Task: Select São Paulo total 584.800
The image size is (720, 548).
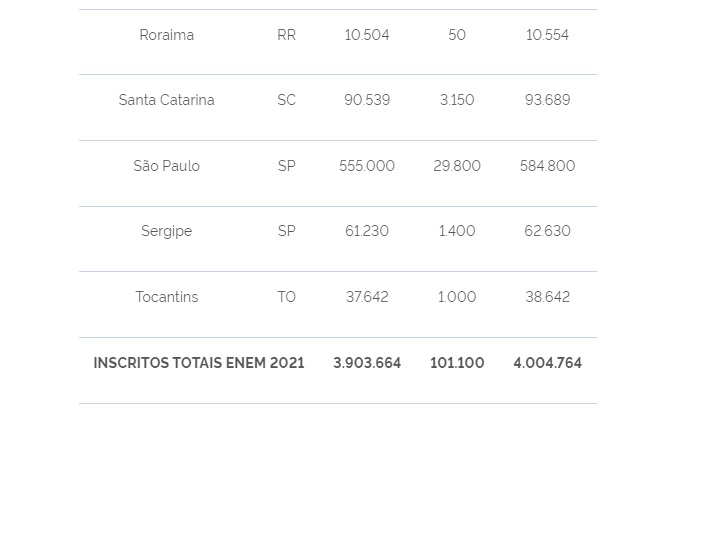Action: pyautogui.click(x=547, y=166)
